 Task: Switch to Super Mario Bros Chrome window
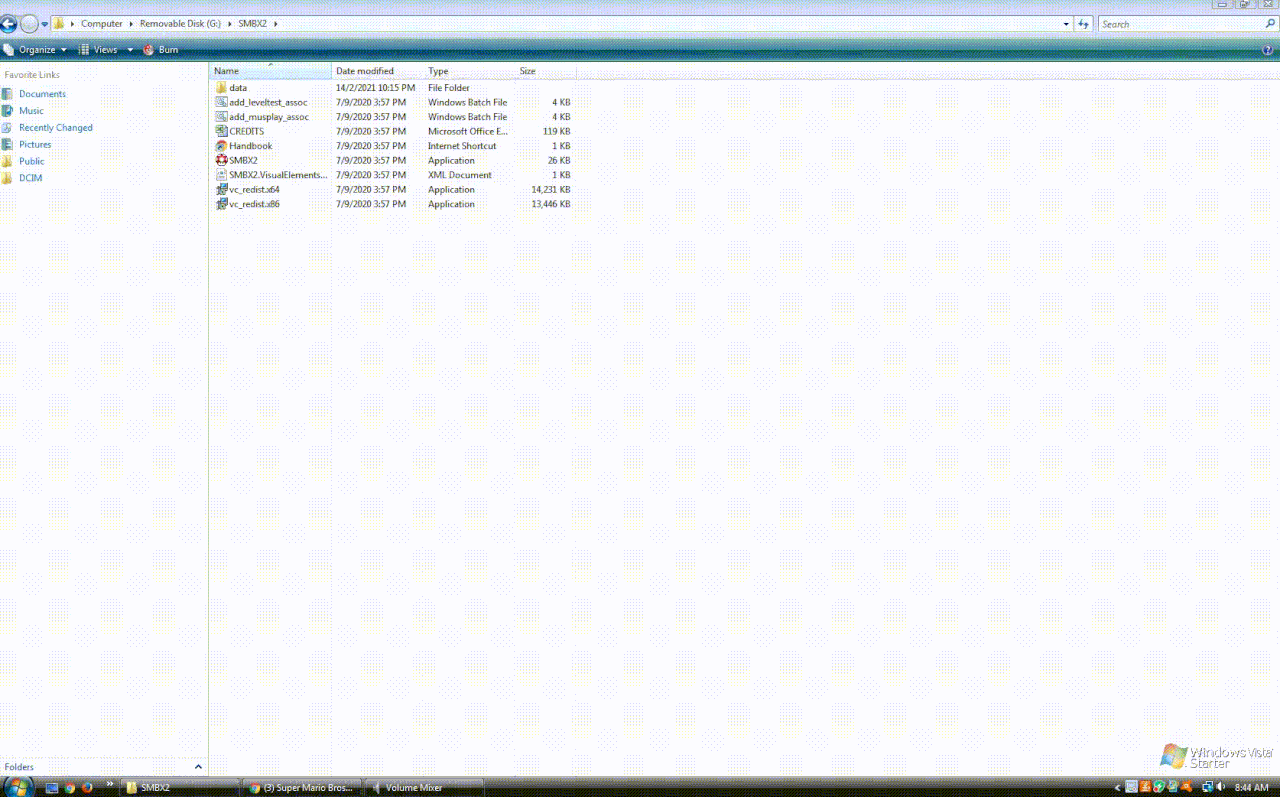point(302,788)
